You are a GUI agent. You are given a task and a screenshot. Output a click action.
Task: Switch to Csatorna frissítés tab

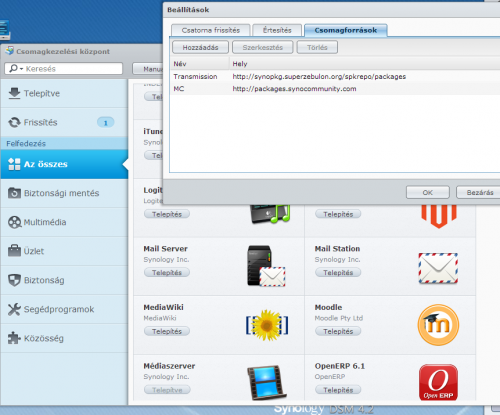tap(210, 30)
